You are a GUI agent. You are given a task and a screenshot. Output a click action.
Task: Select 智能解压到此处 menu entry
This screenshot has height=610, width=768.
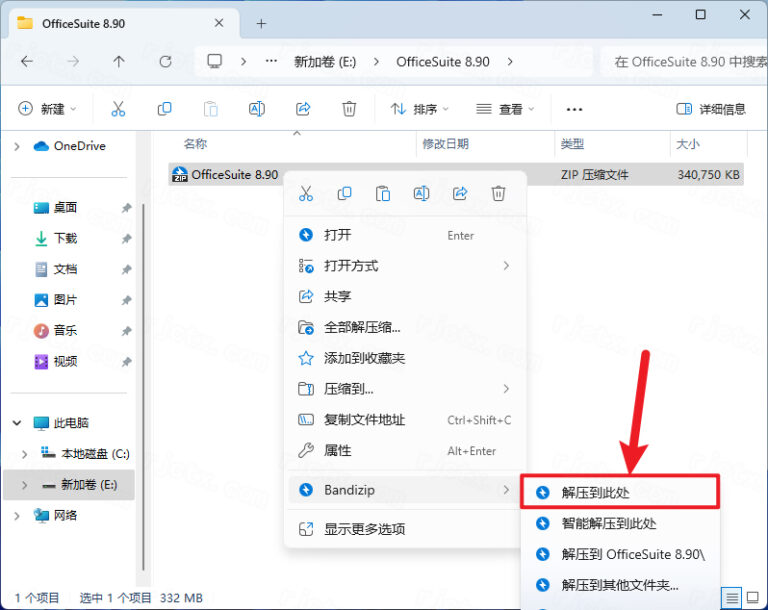point(608,523)
